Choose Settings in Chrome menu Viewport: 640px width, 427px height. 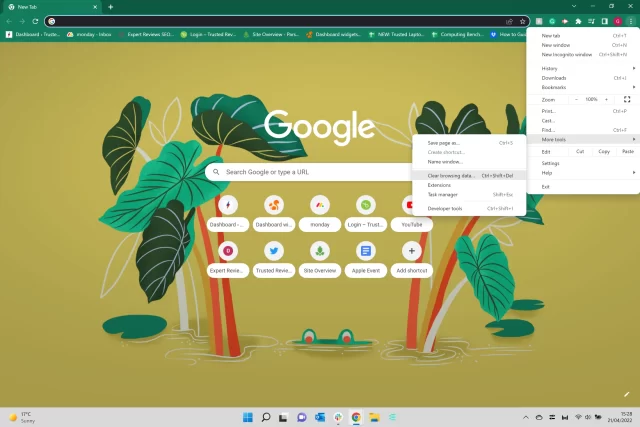point(583,163)
